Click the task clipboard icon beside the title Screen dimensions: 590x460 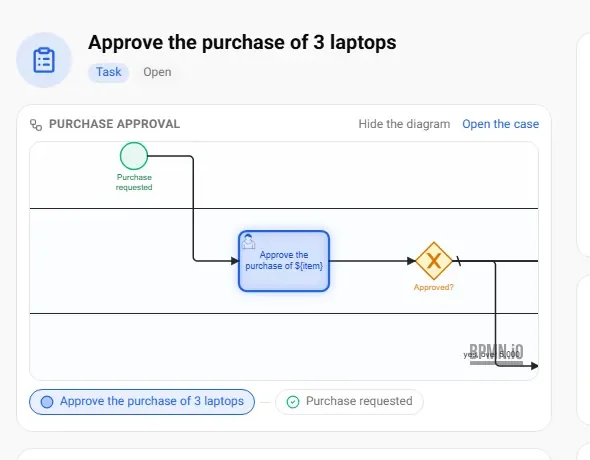pos(44,60)
